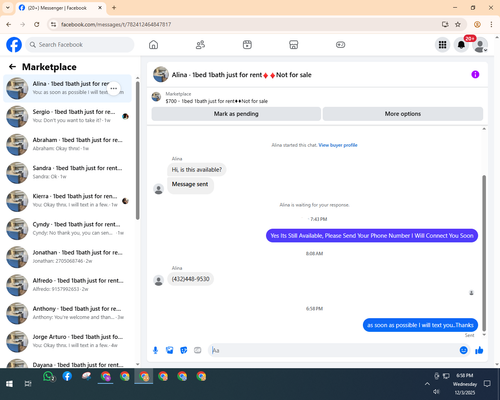Open the account profile avatar menu
This screenshot has height=400, width=500.
click(480, 45)
